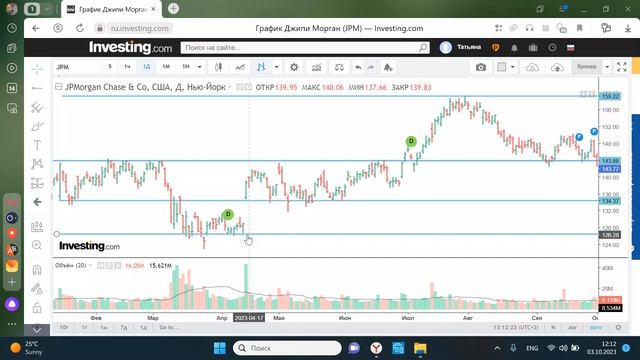
Task: Load a saved chart from cloud
Action: [x=532, y=67]
